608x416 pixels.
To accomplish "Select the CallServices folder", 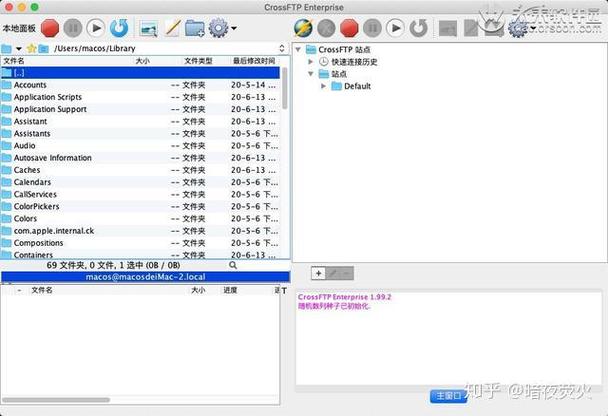I will click(140, 194).
